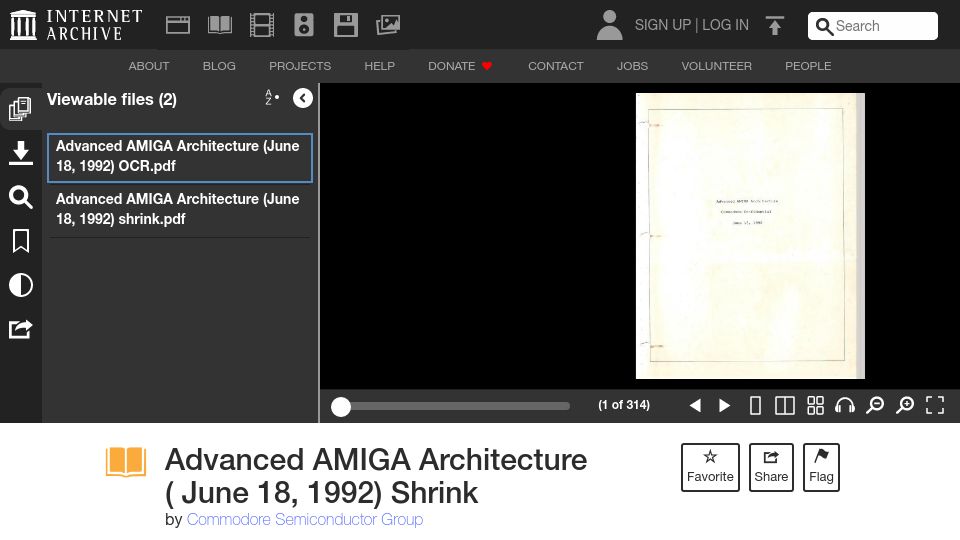Screen dimensions: 960x540
Task: Click the page scrubber slider handle
Action: tap(341, 407)
